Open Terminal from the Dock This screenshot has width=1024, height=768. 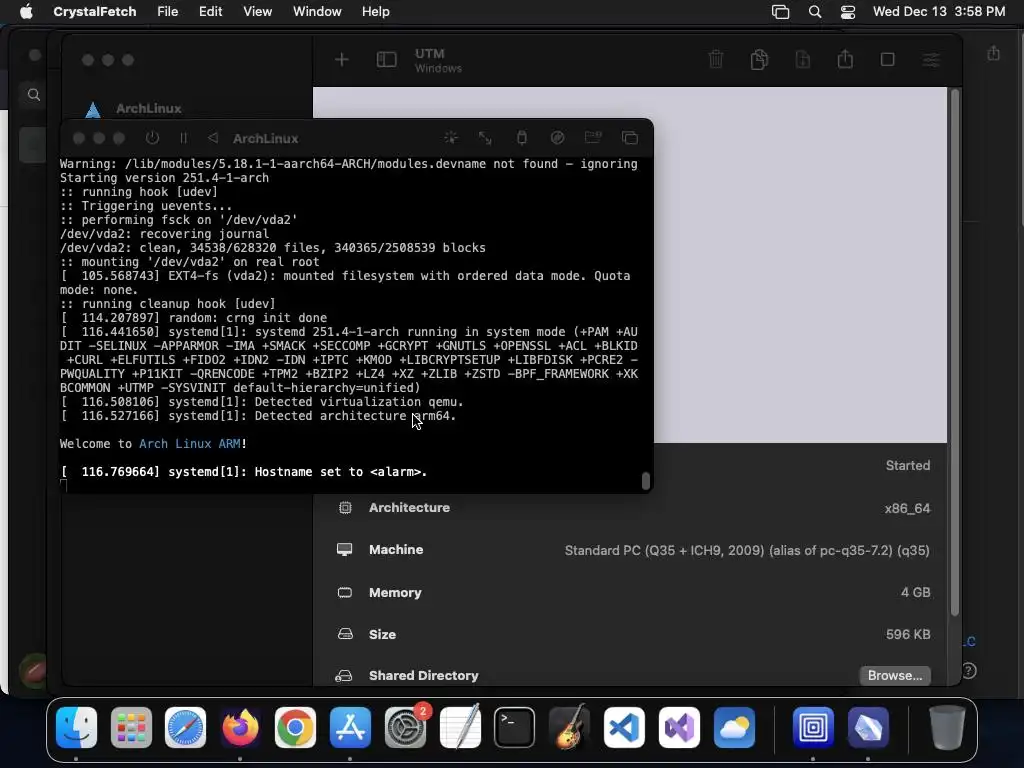click(x=515, y=727)
